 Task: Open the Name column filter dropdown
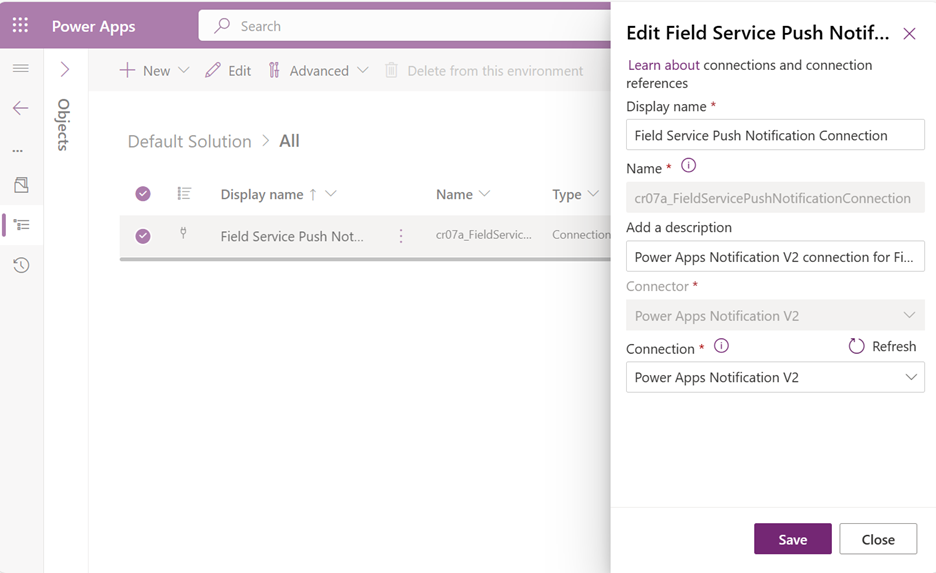pos(485,193)
